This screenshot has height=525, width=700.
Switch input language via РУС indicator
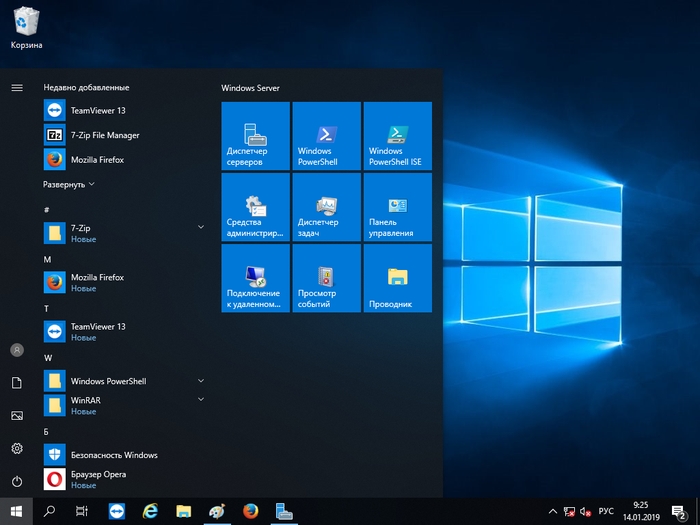pos(606,511)
